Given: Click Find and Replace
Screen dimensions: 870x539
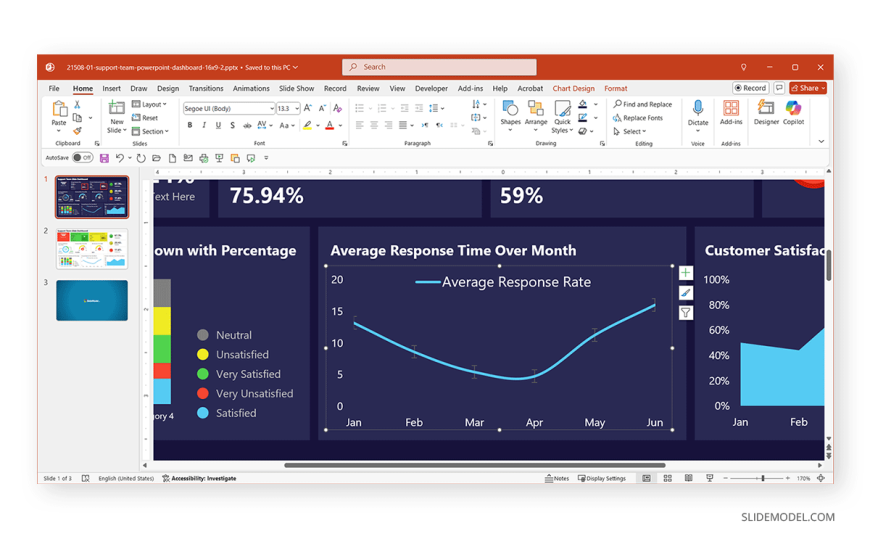Looking at the screenshot, I should (643, 104).
